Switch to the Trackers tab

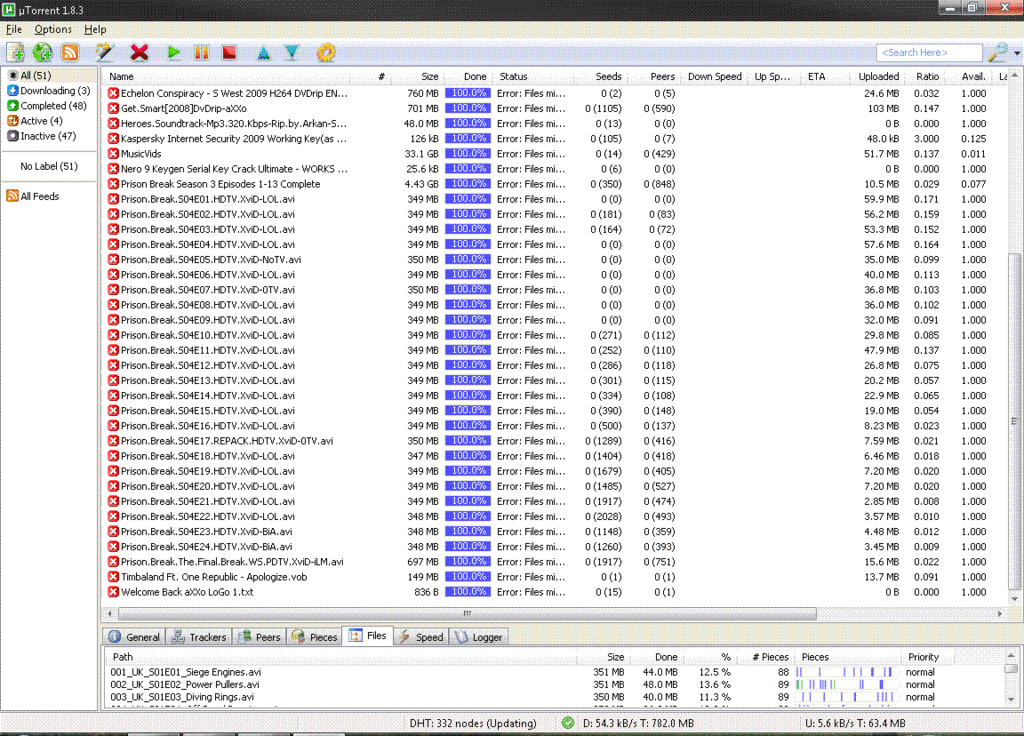199,637
